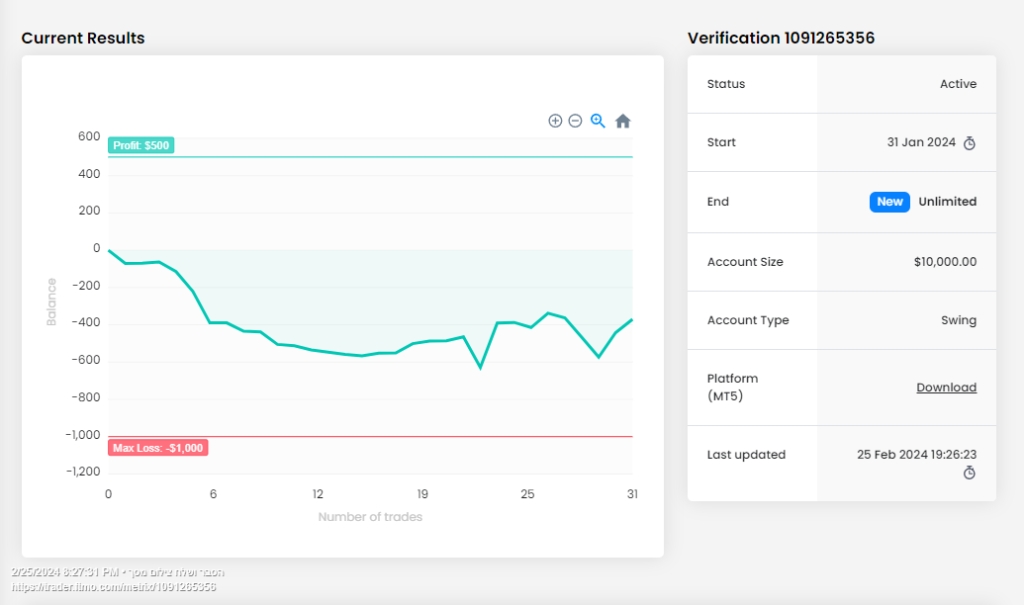Click the blue New badge

889,202
